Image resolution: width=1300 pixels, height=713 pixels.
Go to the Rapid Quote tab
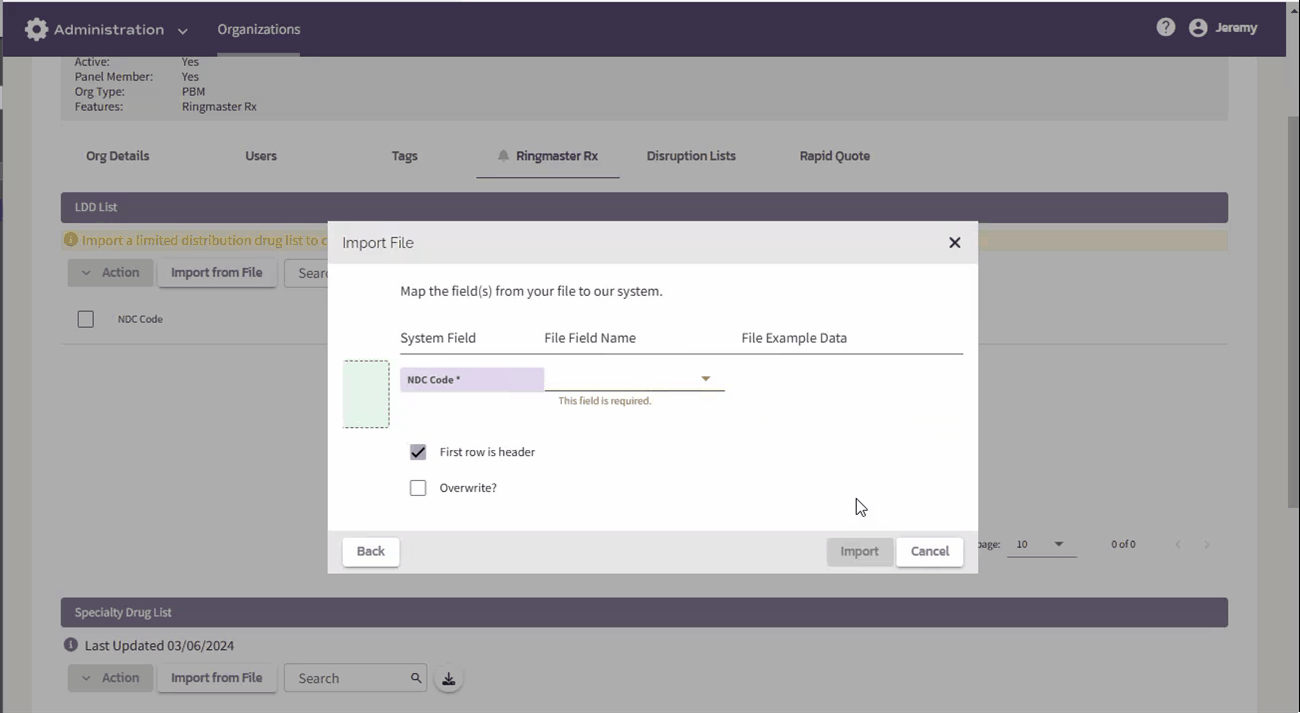[835, 156]
